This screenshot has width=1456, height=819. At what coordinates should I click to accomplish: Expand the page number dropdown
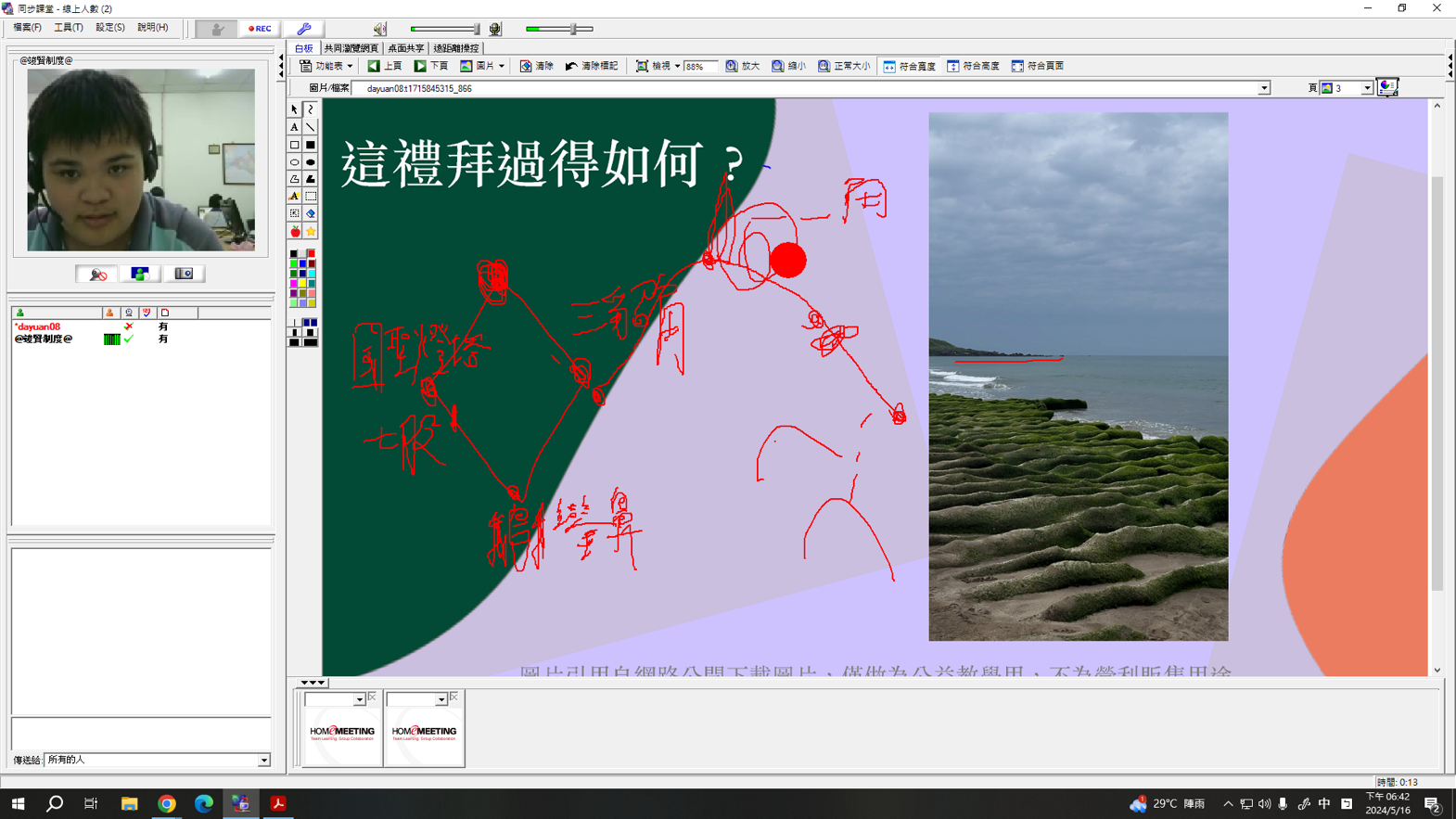tap(1366, 88)
